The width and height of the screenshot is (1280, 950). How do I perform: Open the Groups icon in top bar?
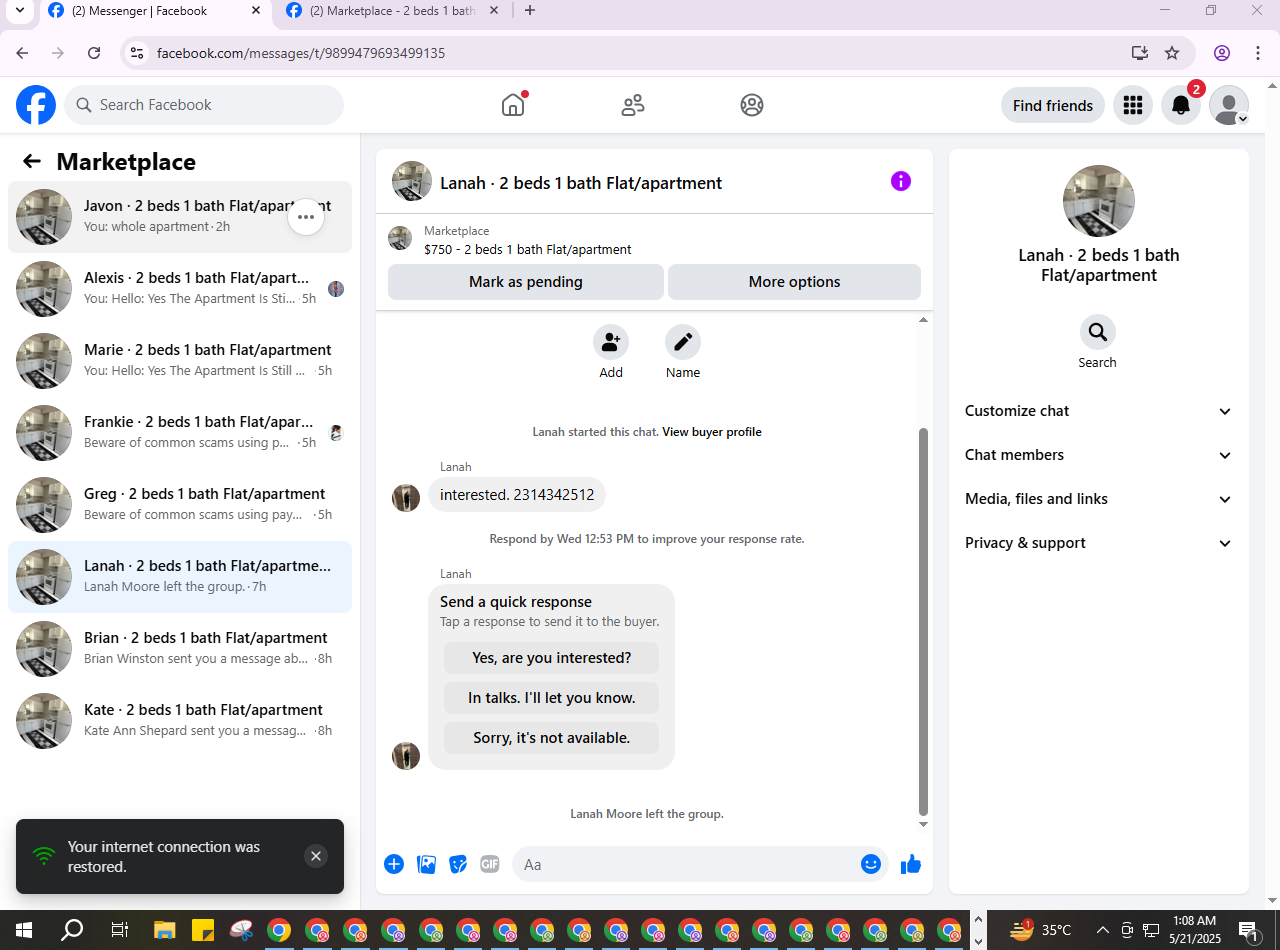752,105
